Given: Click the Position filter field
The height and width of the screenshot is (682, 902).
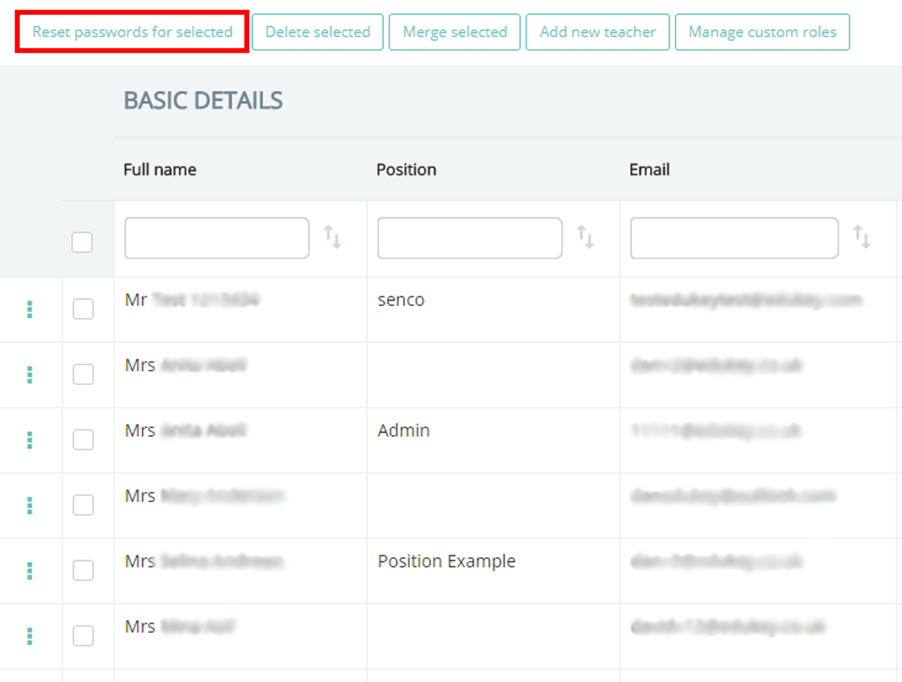Looking at the screenshot, I should click(x=469, y=237).
